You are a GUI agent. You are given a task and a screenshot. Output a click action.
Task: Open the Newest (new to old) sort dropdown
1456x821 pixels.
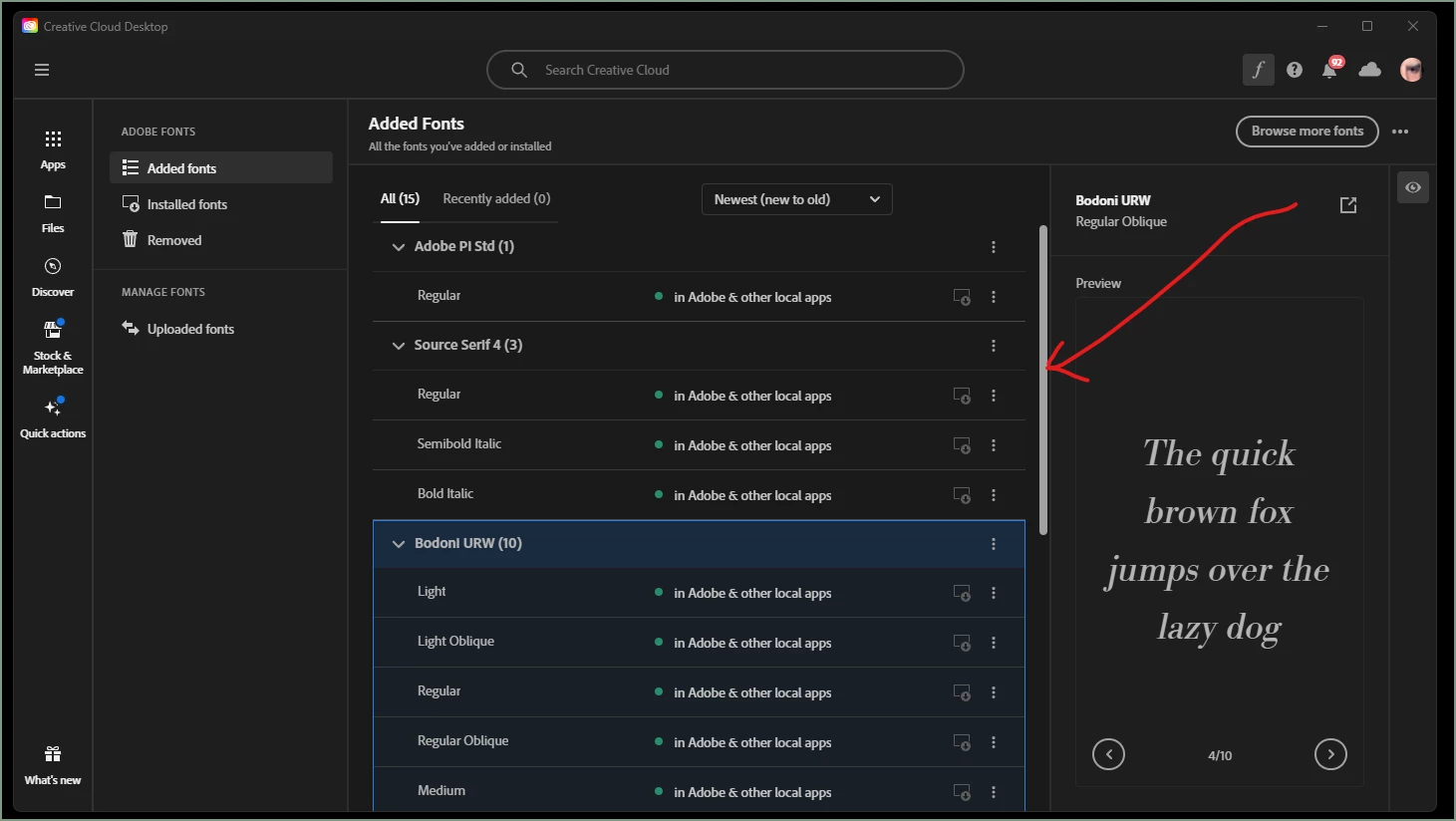[x=797, y=199]
